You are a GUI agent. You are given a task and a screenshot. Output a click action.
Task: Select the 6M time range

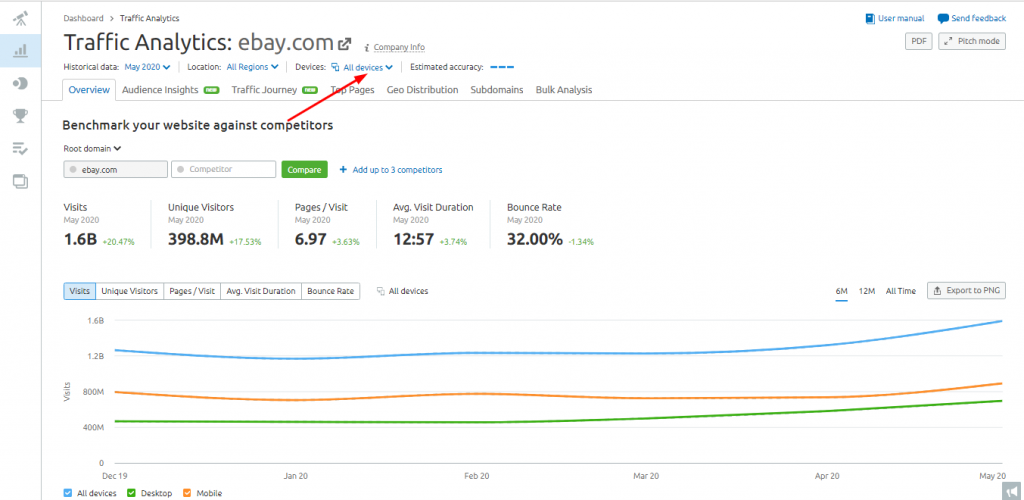click(841, 291)
